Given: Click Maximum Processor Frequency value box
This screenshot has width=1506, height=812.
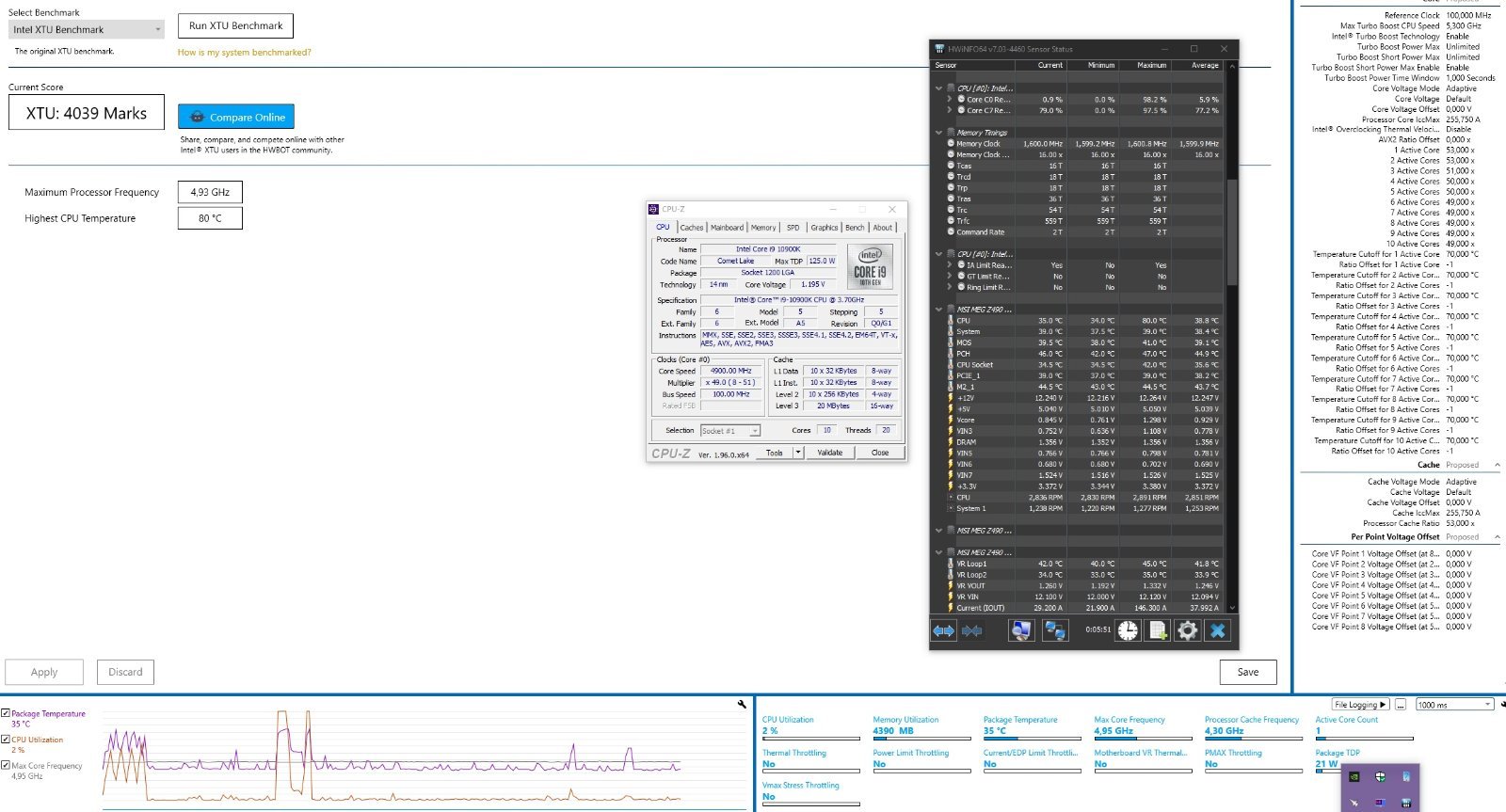Looking at the screenshot, I should 210,192.
